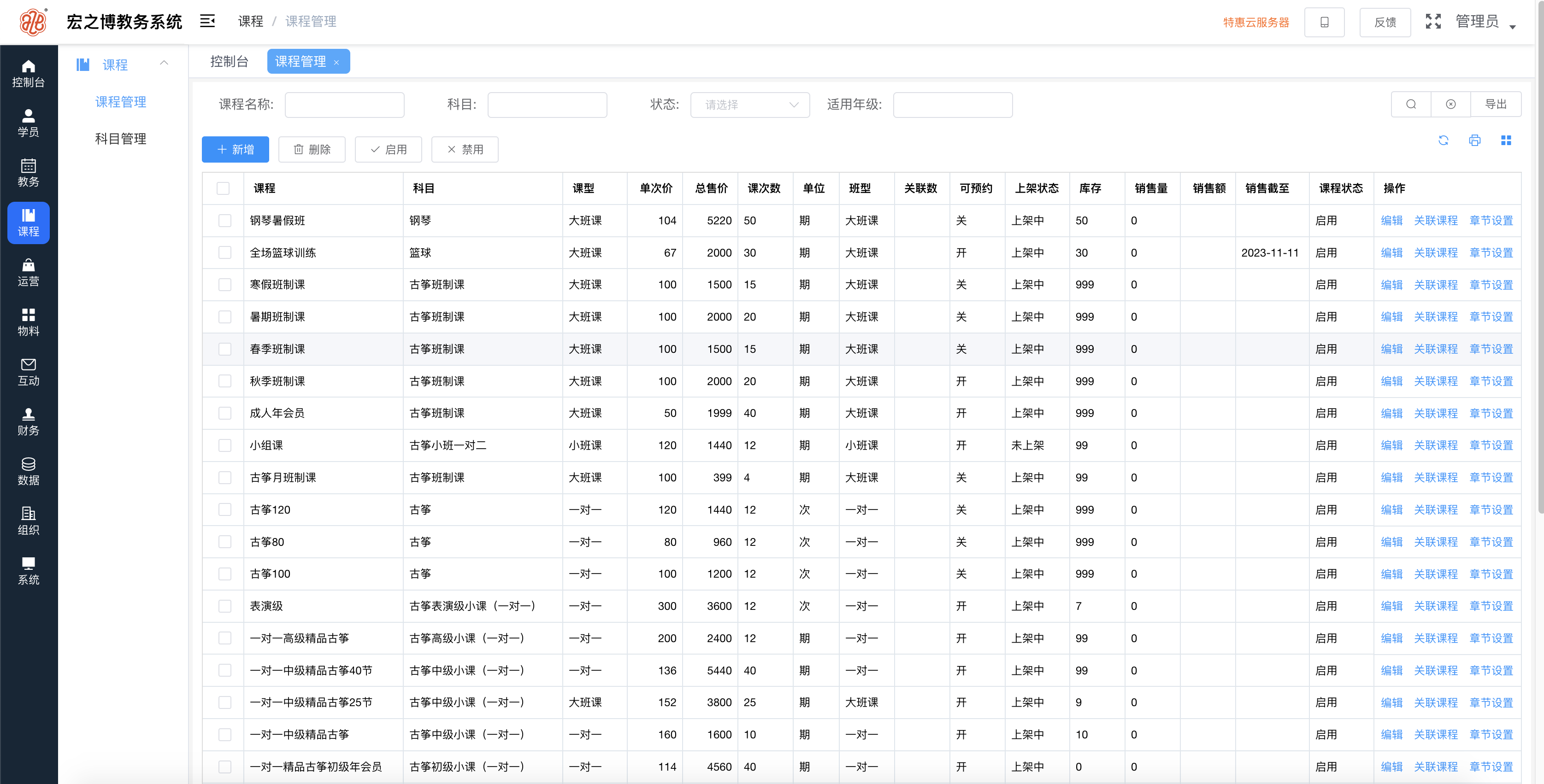Click the 课程 breadcrumb
1544x784 pixels.
[x=251, y=22]
